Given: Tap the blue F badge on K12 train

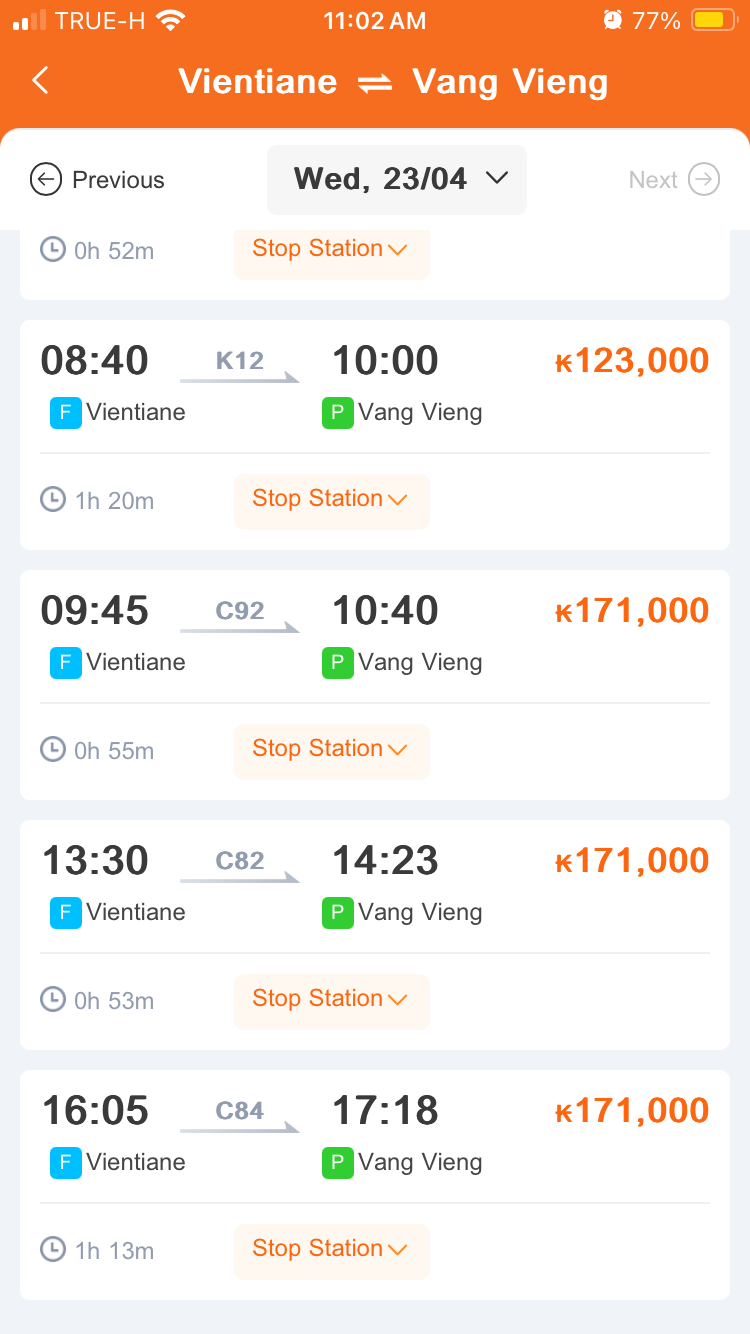Looking at the screenshot, I should (65, 412).
